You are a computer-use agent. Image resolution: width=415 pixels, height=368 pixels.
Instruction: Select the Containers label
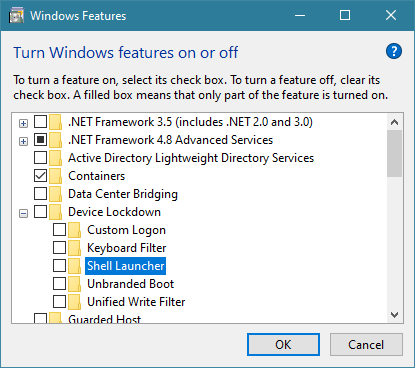(x=97, y=176)
